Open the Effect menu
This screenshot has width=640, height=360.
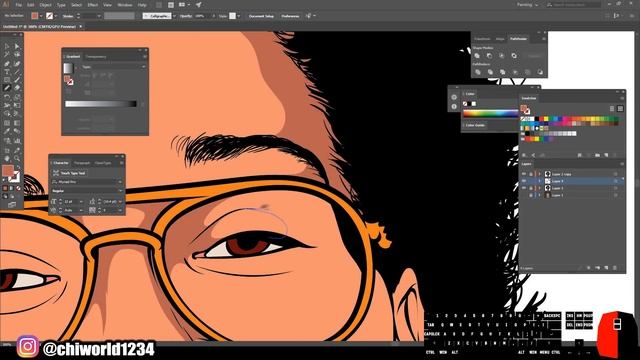point(93,5)
